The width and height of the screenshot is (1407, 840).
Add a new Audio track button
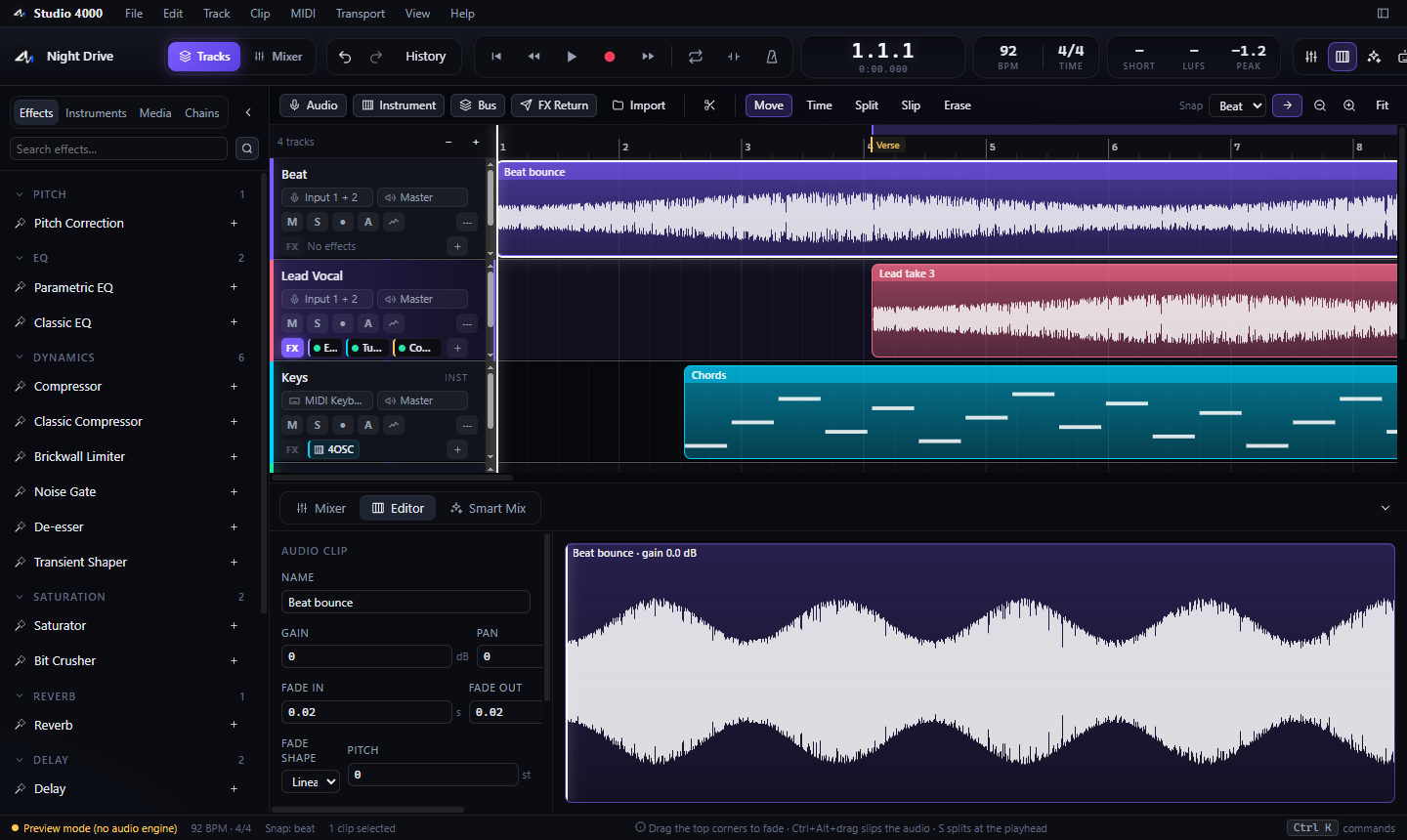point(313,105)
